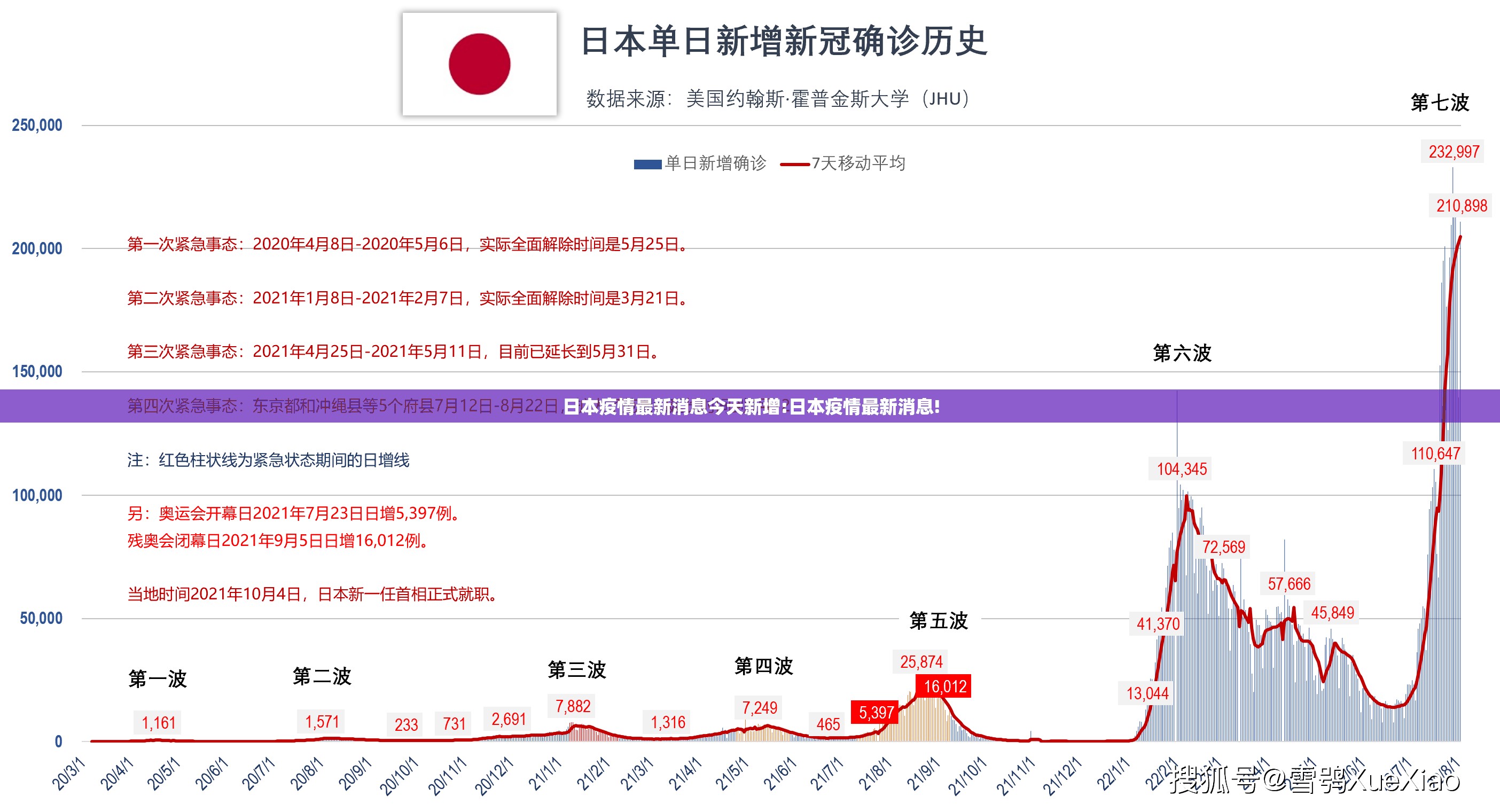This screenshot has height=812, width=1500.
Task: Click the peak data label 232,997
Action: (1454, 152)
